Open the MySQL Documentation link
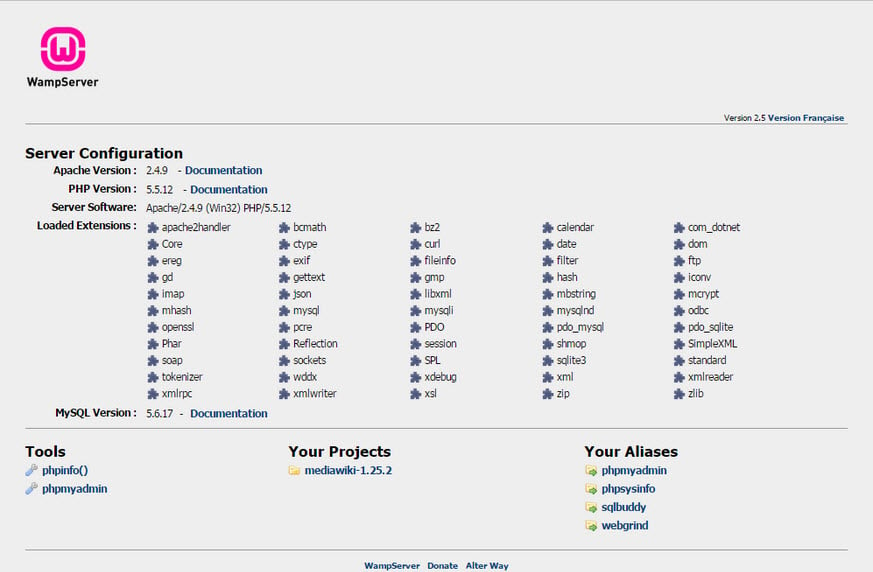The height and width of the screenshot is (572, 873). click(x=228, y=413)
